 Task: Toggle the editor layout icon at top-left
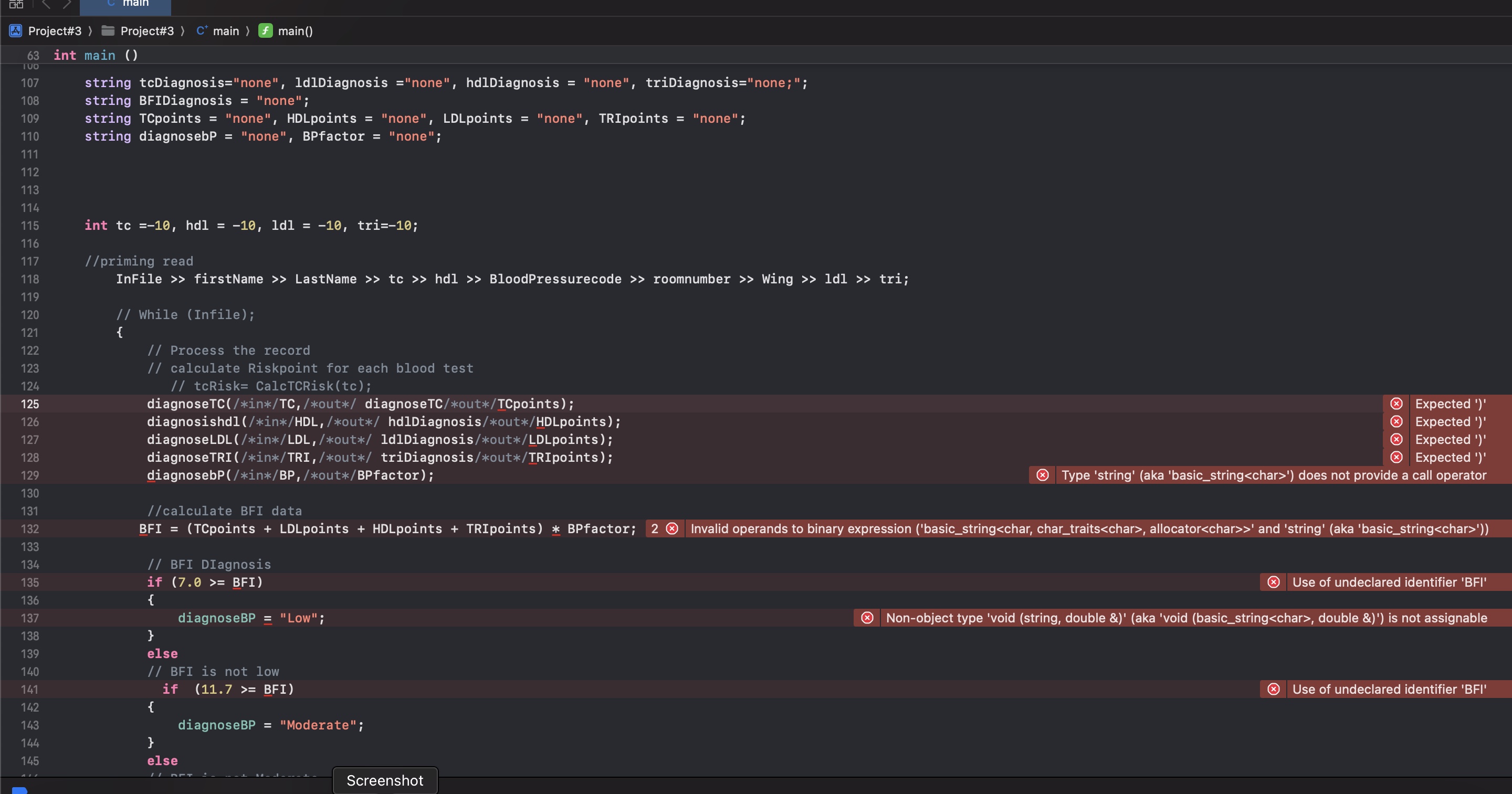[16, 5]
